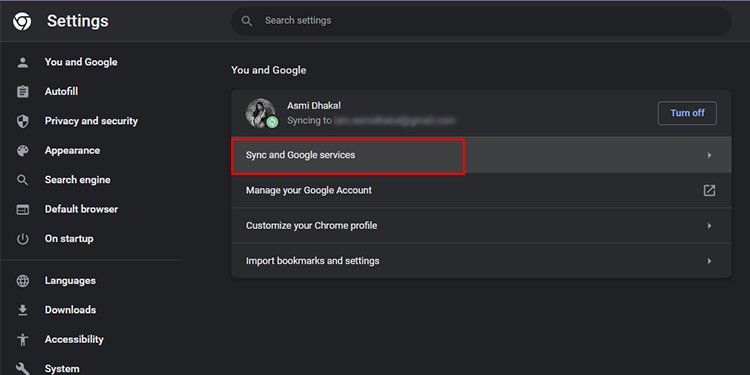Image resolution: width=750 pixels, height=375 pixels.
Task: Go to Privacy and security
Action: 91,121
